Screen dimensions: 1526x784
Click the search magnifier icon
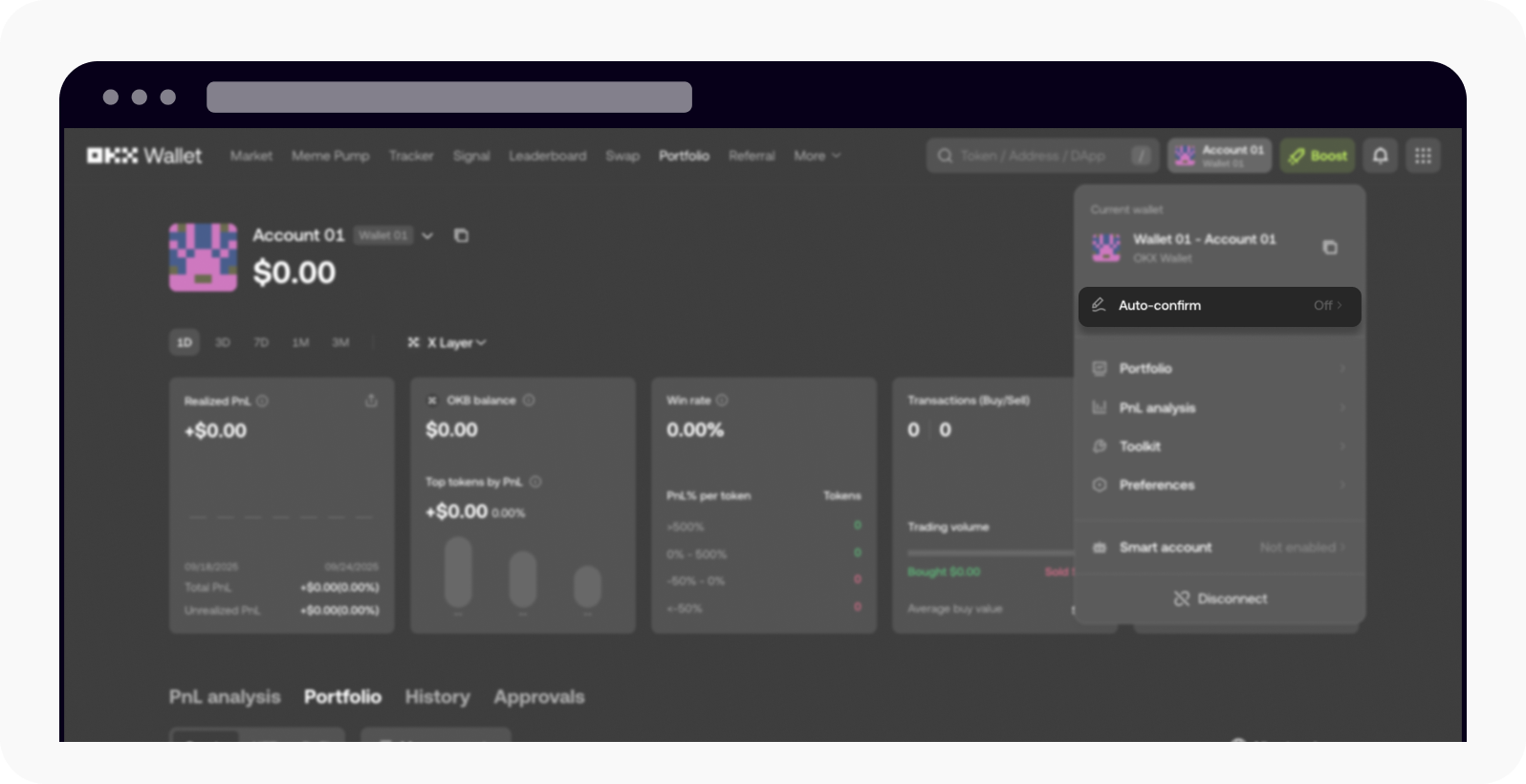945,156
